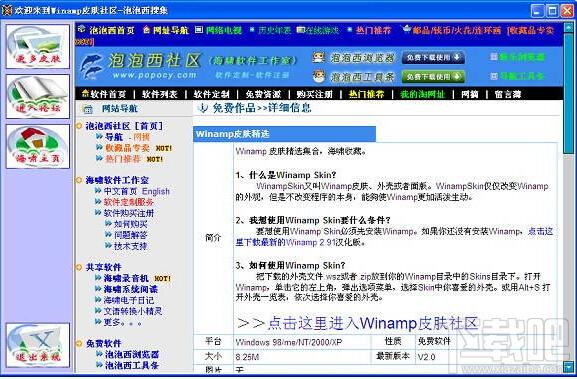Open 软件列表 menu item
The width and height of the screenshot is (577, 379).
159,94
